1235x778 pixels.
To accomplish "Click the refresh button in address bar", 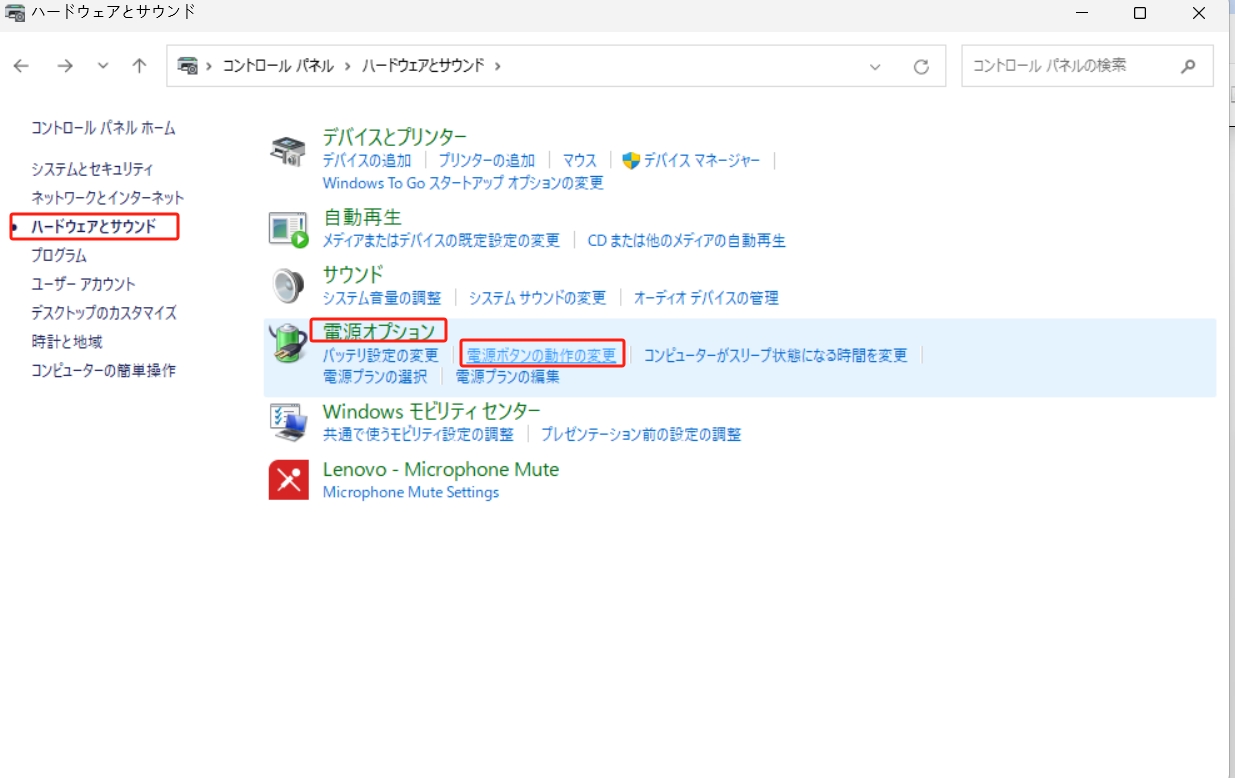I will (x=921, y=67).
